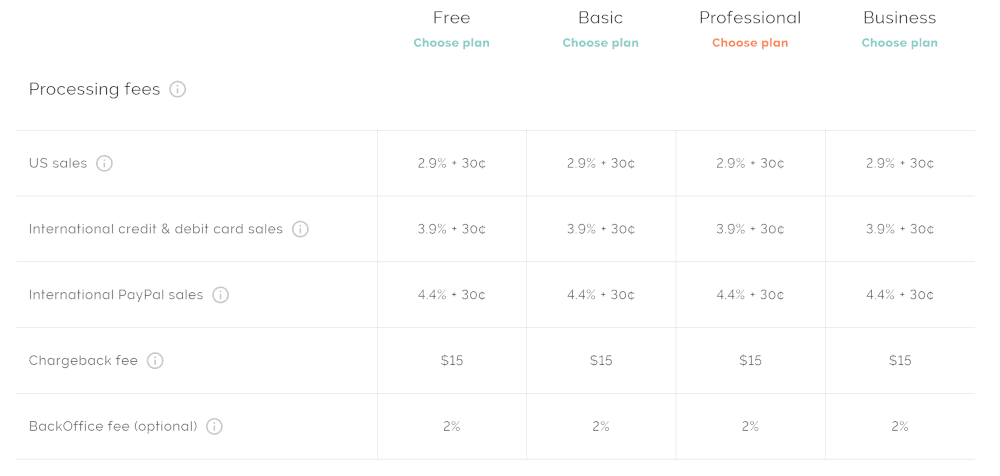Click the BackOffice fee (optional) label

(114, 426)
